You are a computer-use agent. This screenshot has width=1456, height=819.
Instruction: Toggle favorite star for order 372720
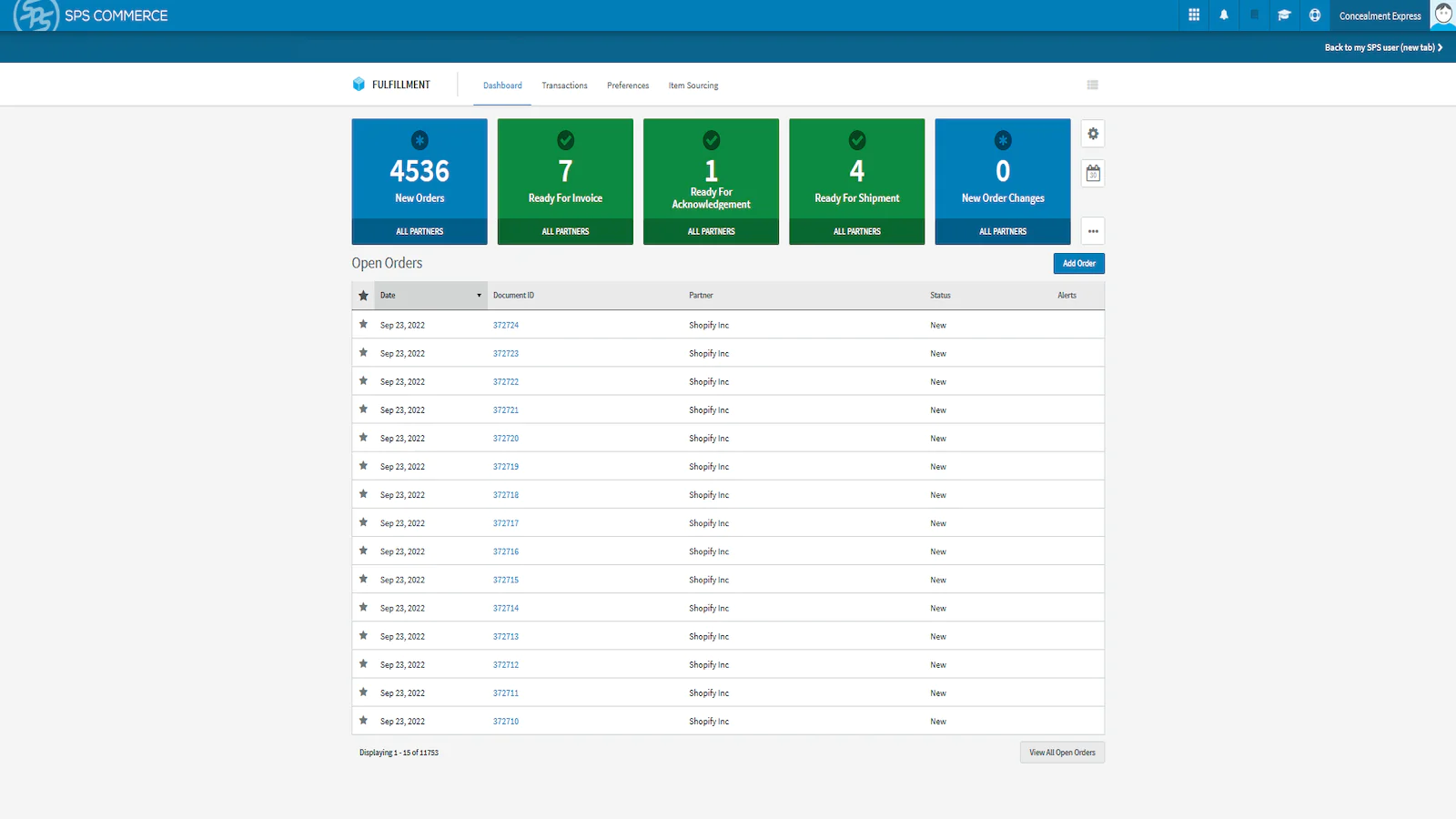(363, 438)
